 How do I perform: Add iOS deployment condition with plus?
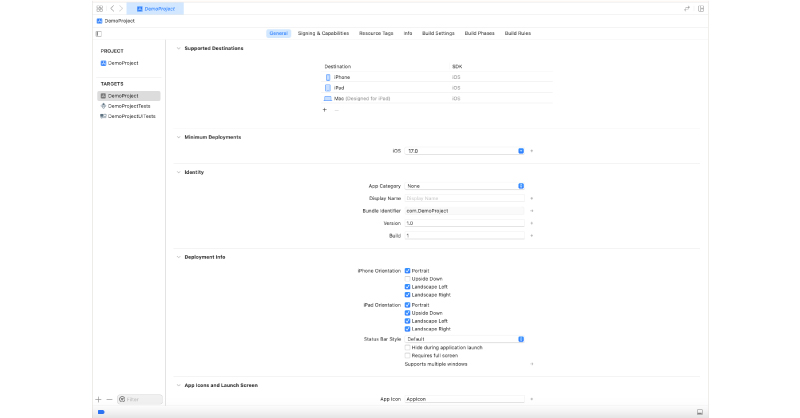pyautogui.click(x=532, y=151)
